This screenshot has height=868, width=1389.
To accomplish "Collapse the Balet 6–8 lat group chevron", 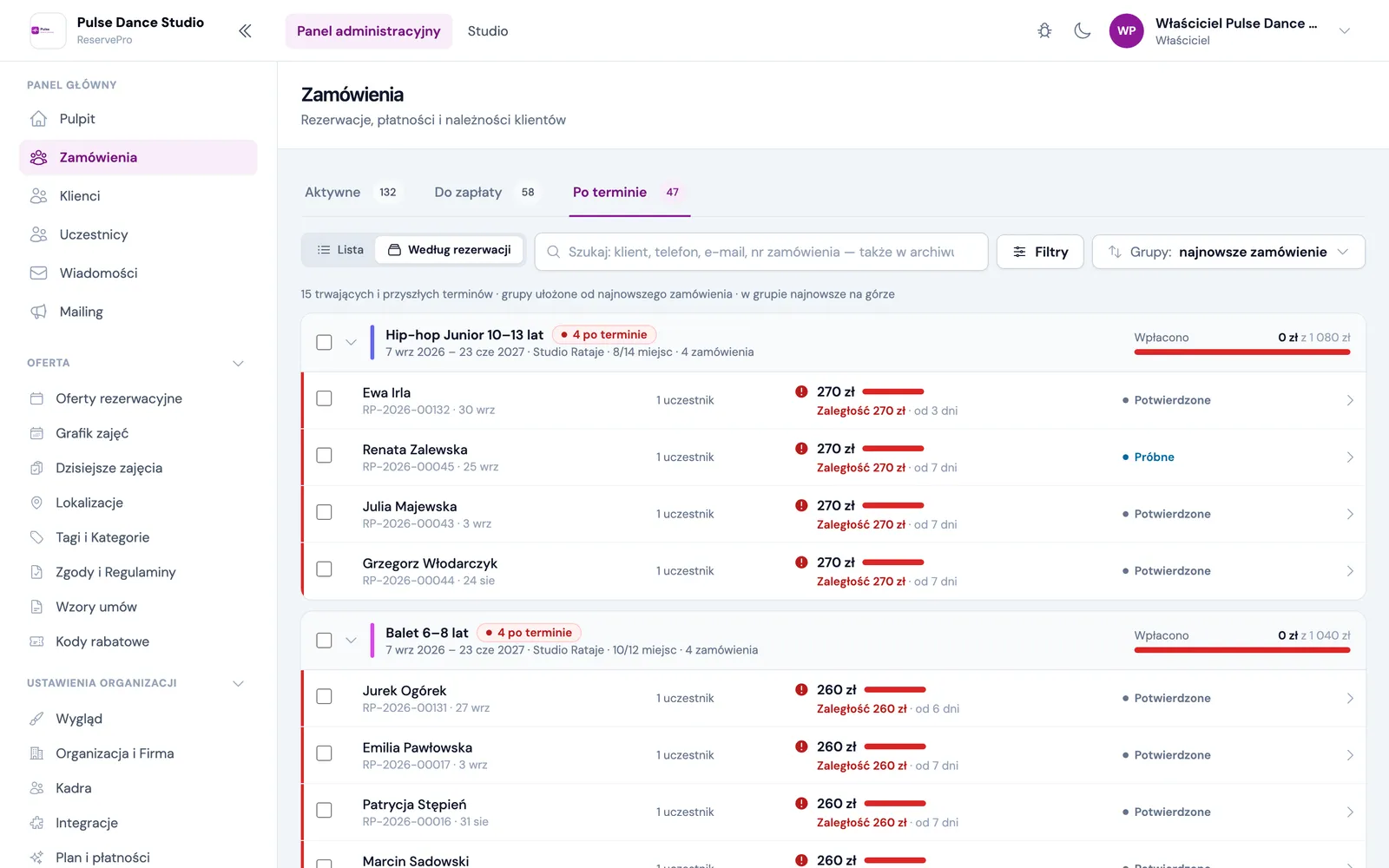I will click(351, 641).
